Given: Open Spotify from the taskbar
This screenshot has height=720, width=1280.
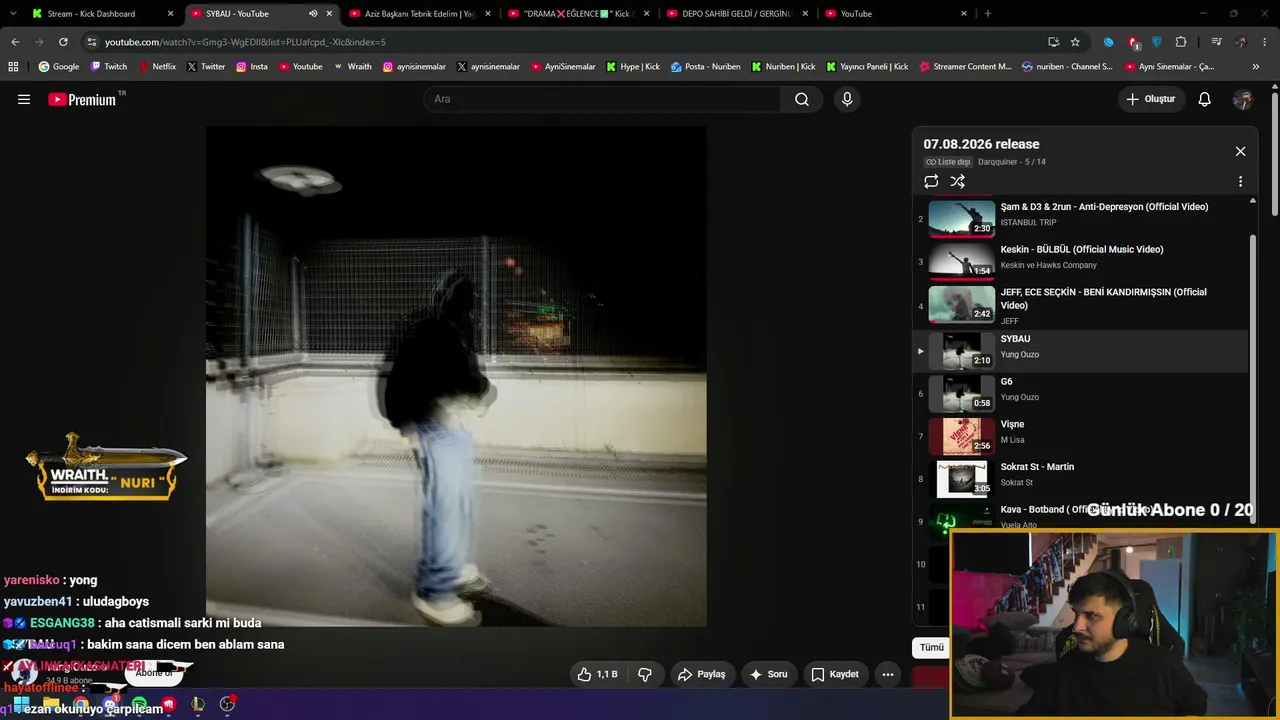Looking at the screenshot, I should pos(139,705).
